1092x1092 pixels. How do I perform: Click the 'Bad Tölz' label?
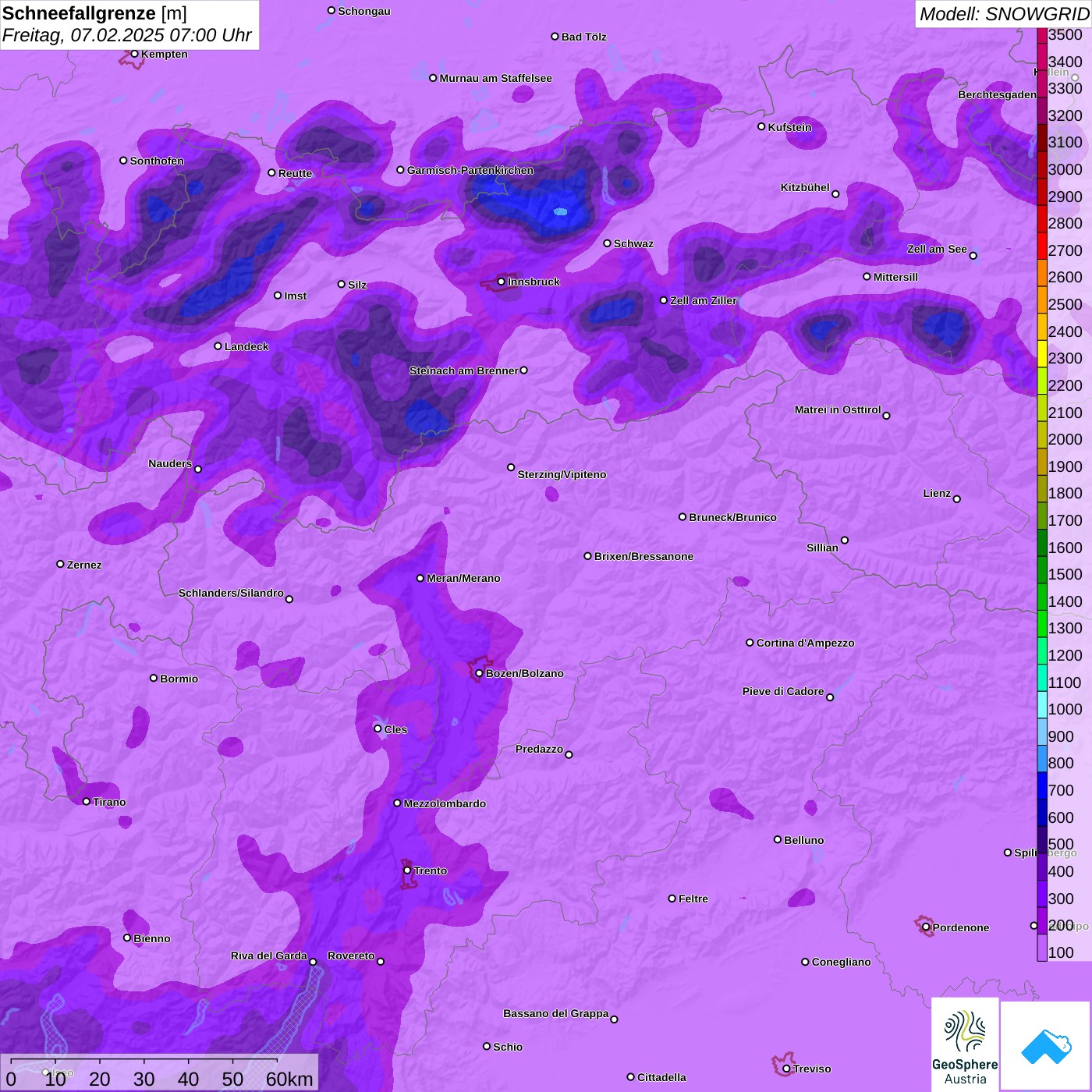coord(583,37)
